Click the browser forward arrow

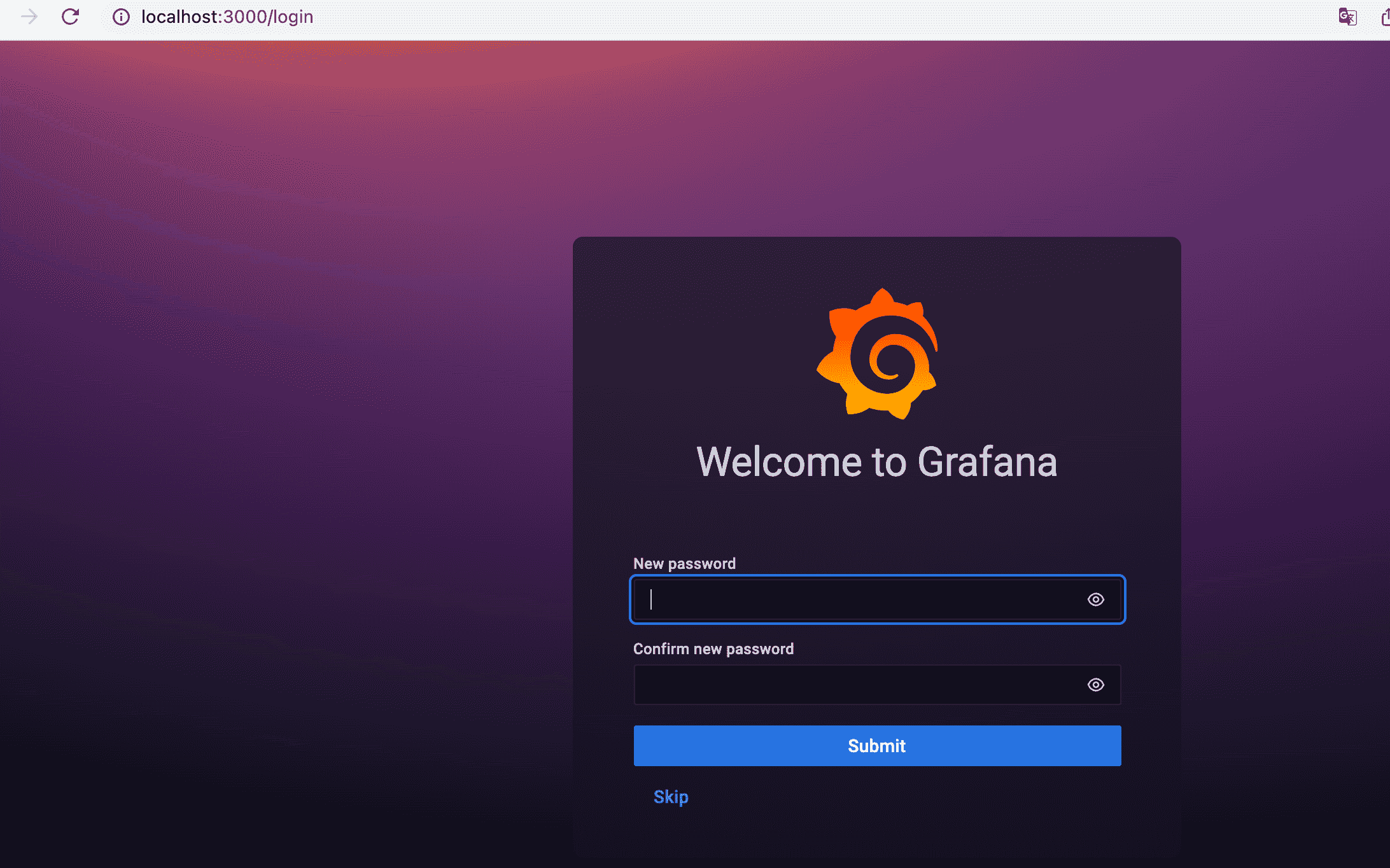tap(29, 17)
